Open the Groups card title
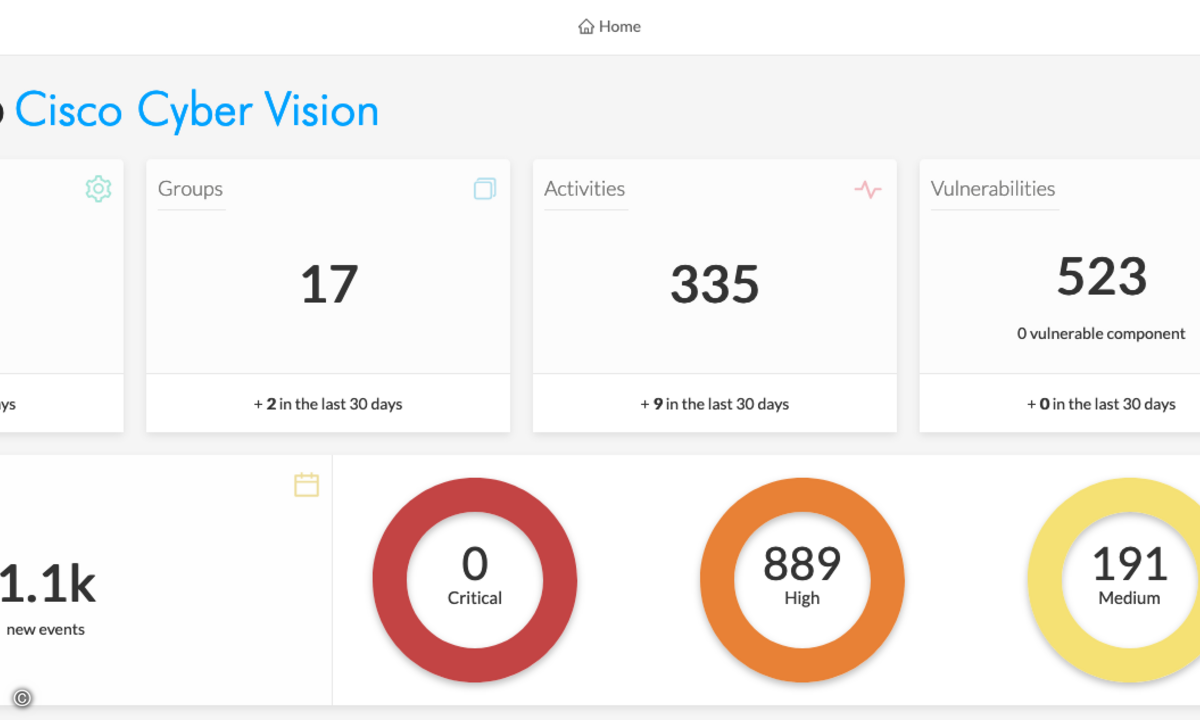The image size is (1200, 720). click(190, 189)
